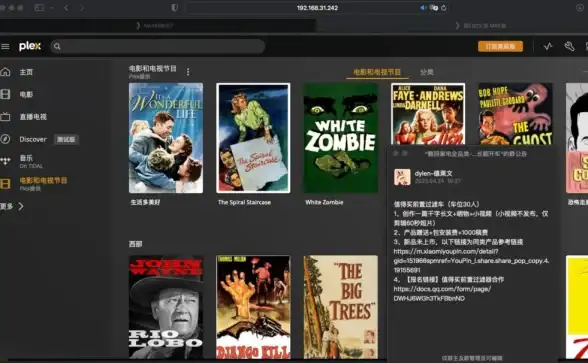
Task: Open the White Zombie poster
Action: 340,138
